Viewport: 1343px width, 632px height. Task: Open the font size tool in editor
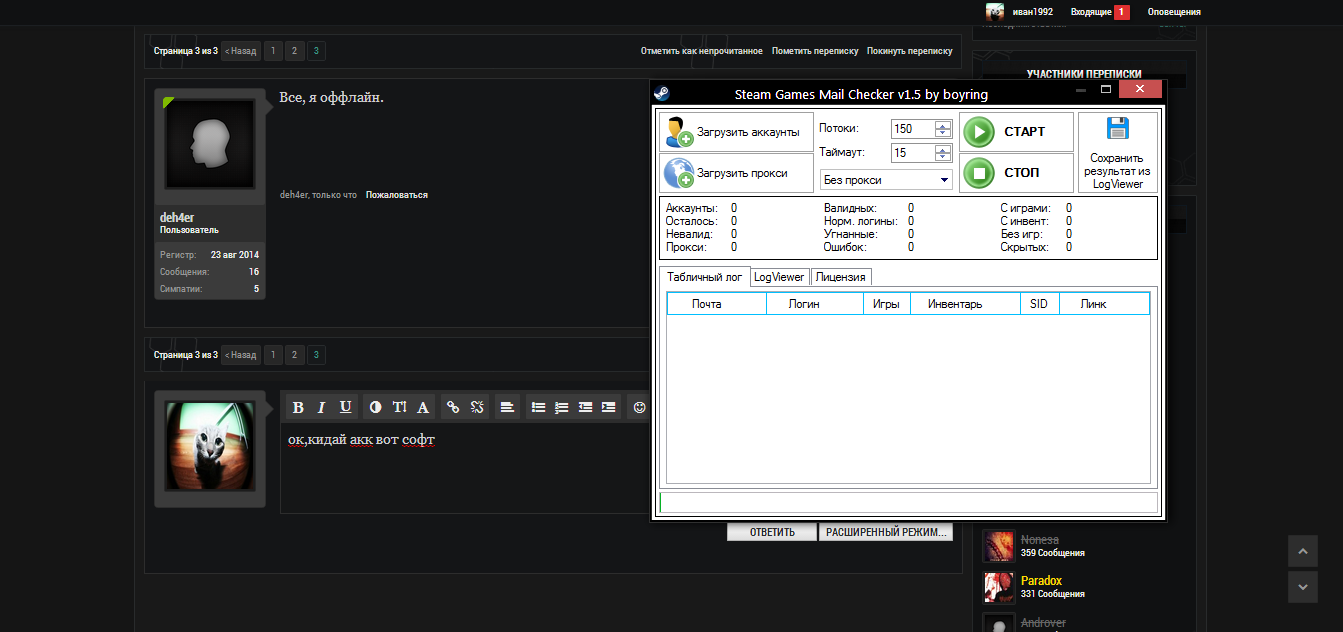click(x=400, y=407)
